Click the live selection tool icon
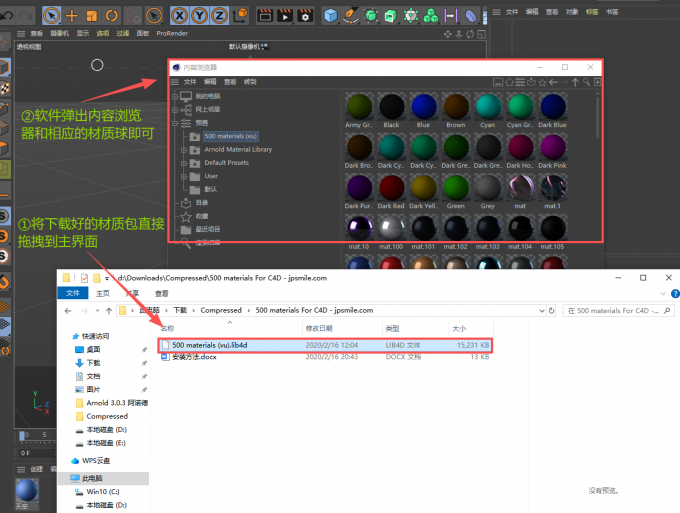 click(51, 15)
